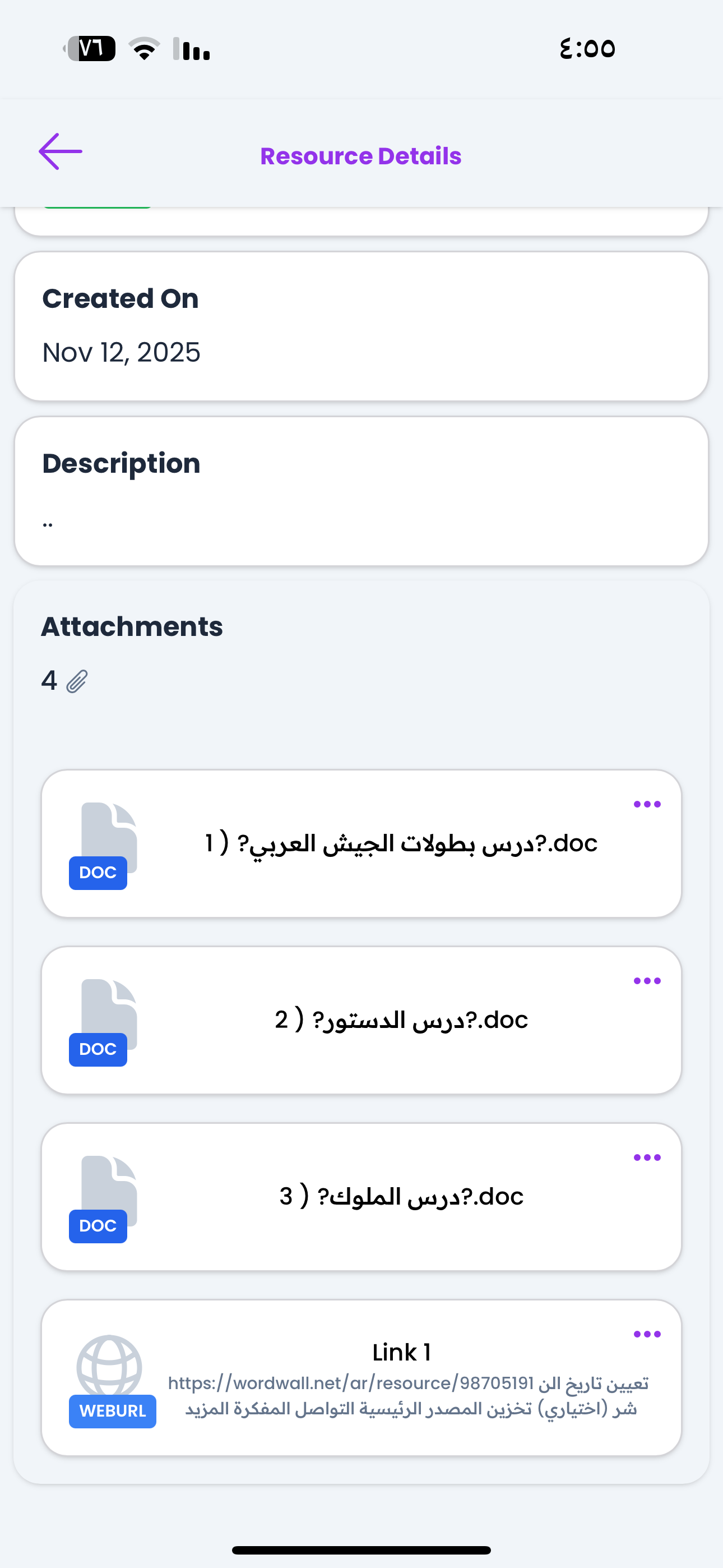The image size is (723, 1568).
Task: Click the Description card
Action: point(361,491)
